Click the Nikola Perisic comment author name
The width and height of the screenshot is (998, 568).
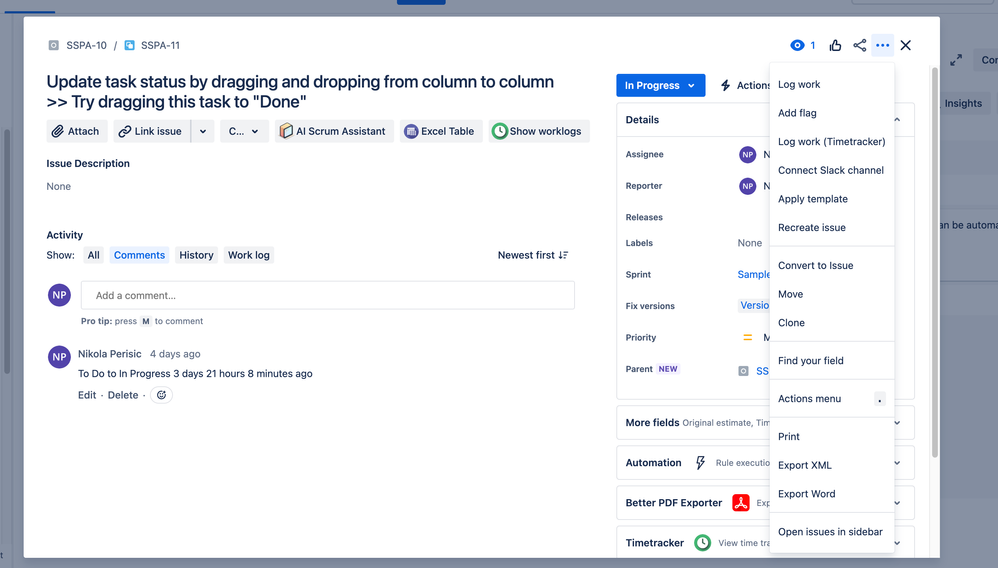[x=109, y=354]
